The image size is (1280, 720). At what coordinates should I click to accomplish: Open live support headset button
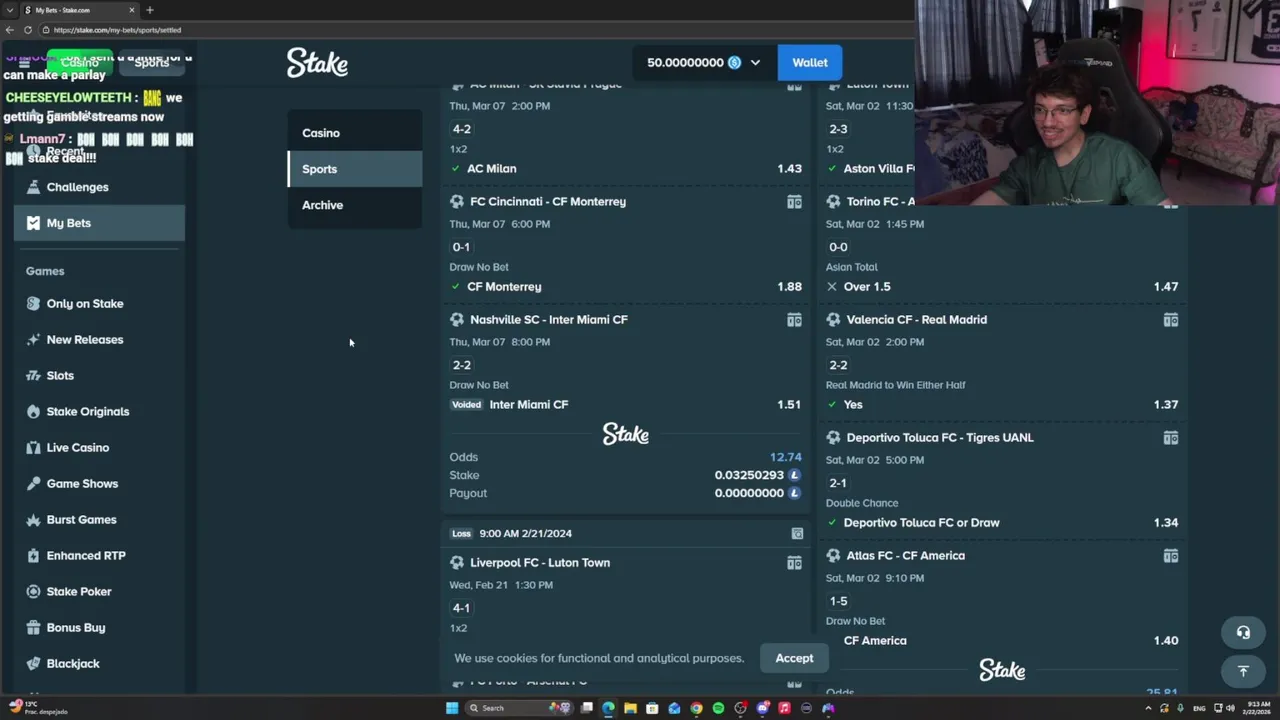[x=1243, y=633]
